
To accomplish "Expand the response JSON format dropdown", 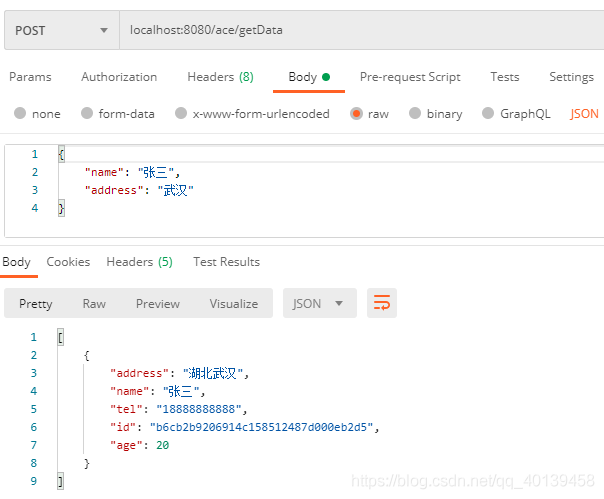I will (x=319, y=303).
